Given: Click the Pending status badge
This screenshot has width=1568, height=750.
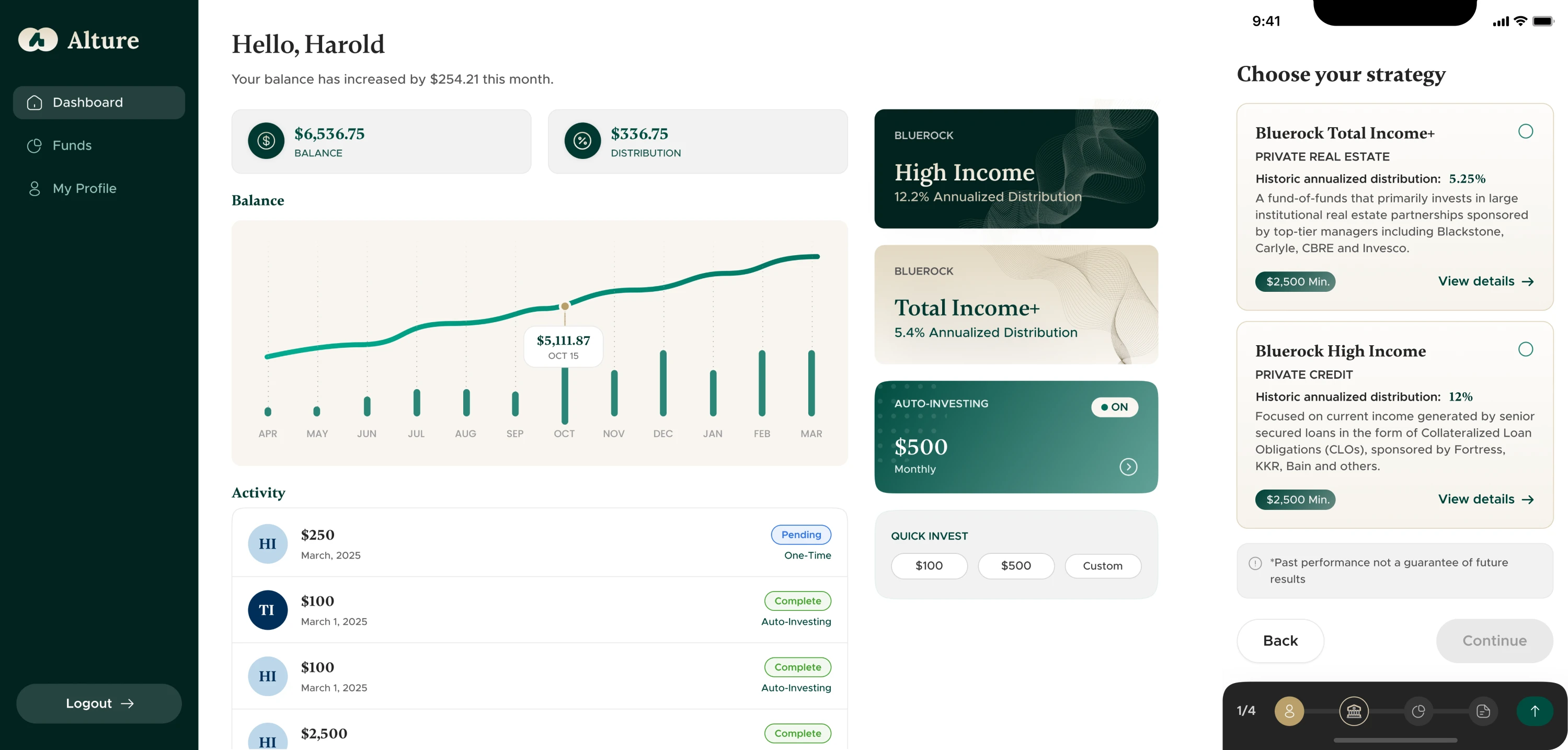Looking at the screenshot, I should (x=801, y=535).
